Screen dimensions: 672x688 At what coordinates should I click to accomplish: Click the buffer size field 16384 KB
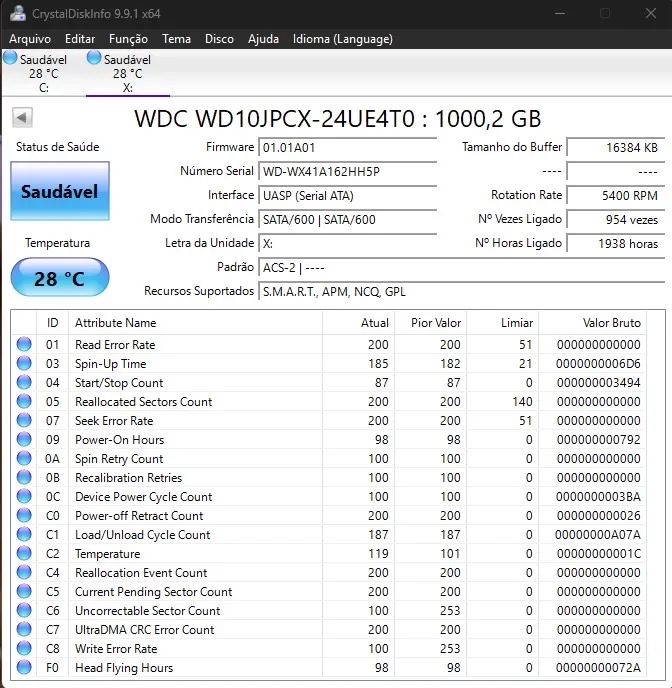point(616,147)
